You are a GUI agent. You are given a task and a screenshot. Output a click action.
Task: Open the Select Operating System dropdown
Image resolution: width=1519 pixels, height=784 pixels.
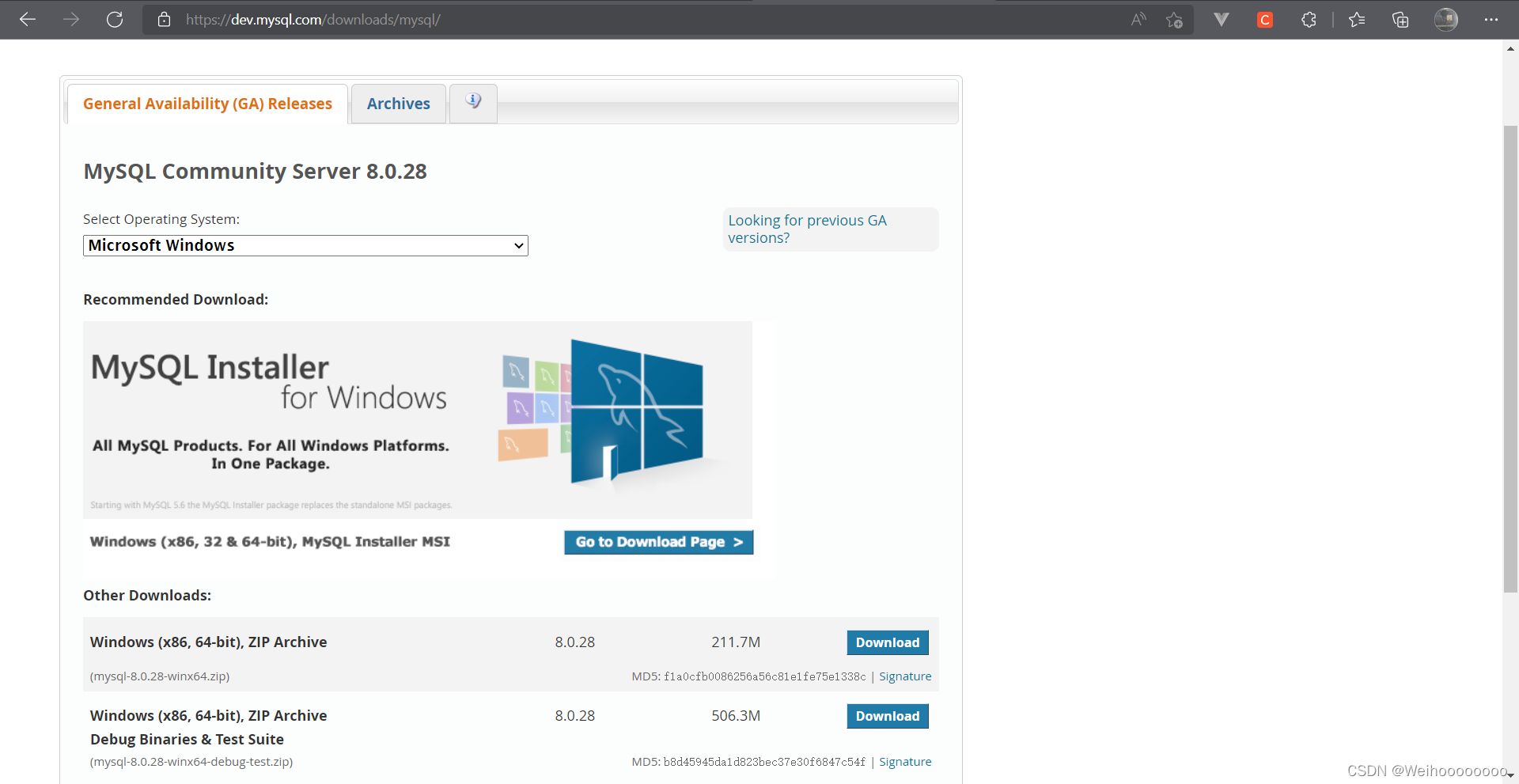pos(305,245)
